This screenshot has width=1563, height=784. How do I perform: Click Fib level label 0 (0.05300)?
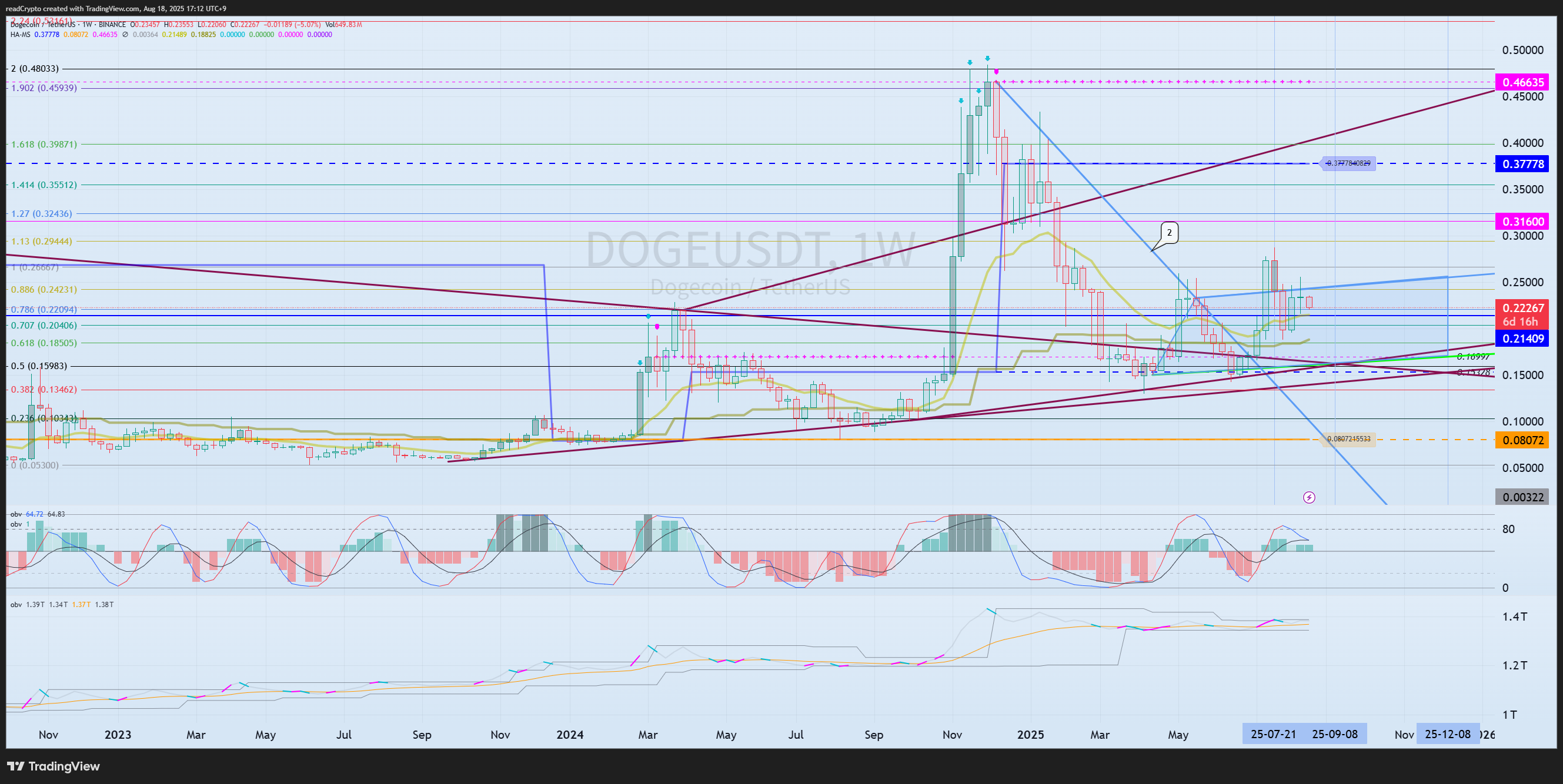pyautogui.click(x=35, y=465)
